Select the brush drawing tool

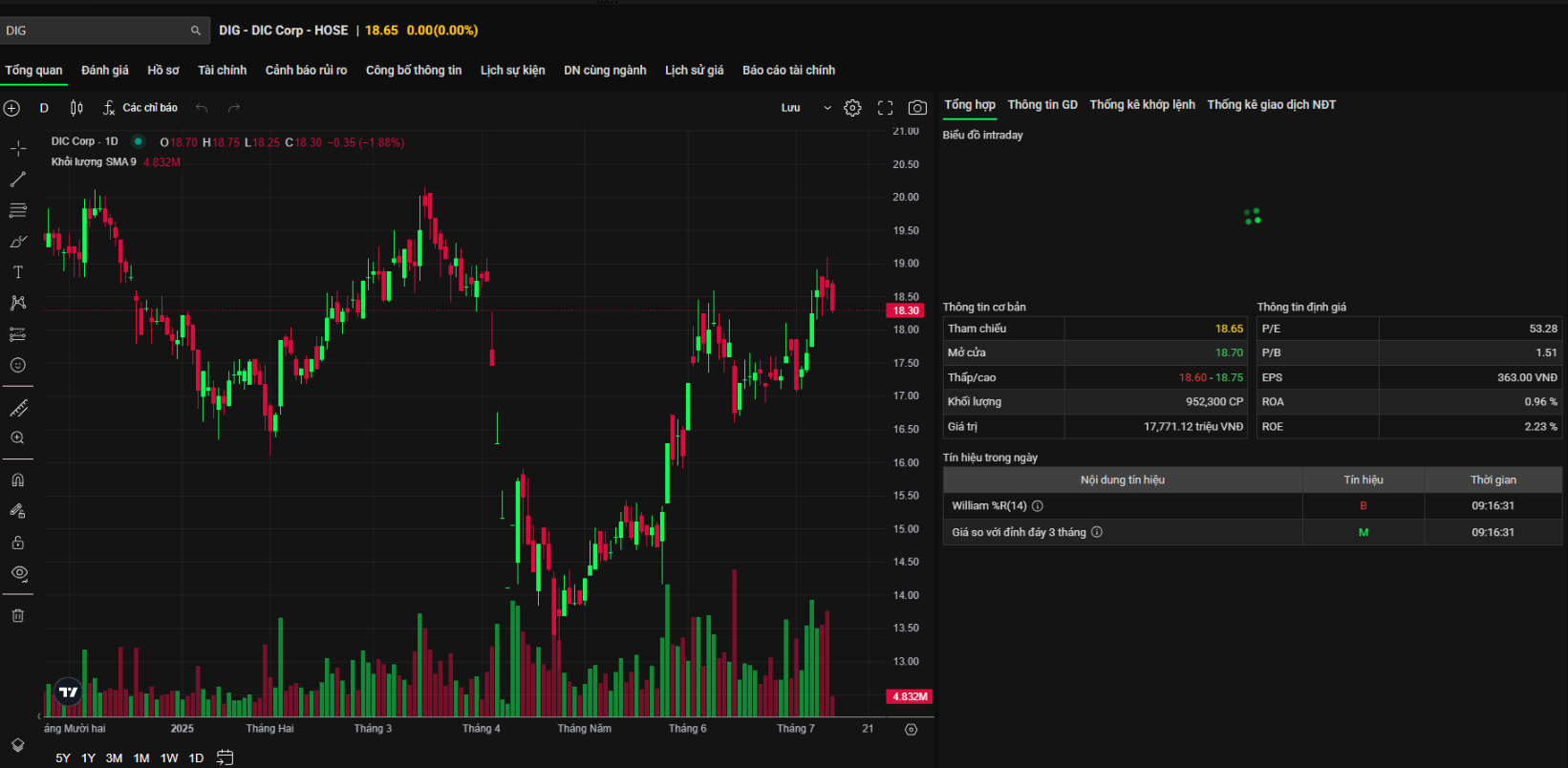[18, 242]
